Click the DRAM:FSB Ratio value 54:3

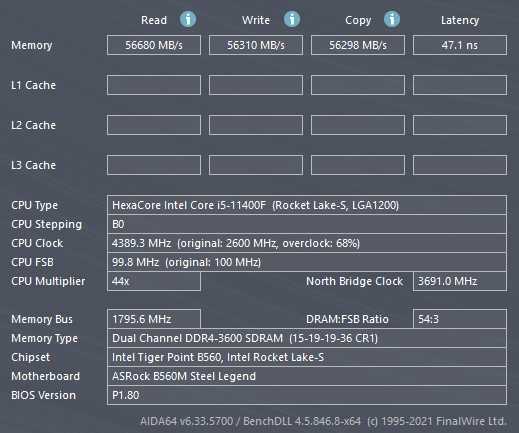pos(460,319)
